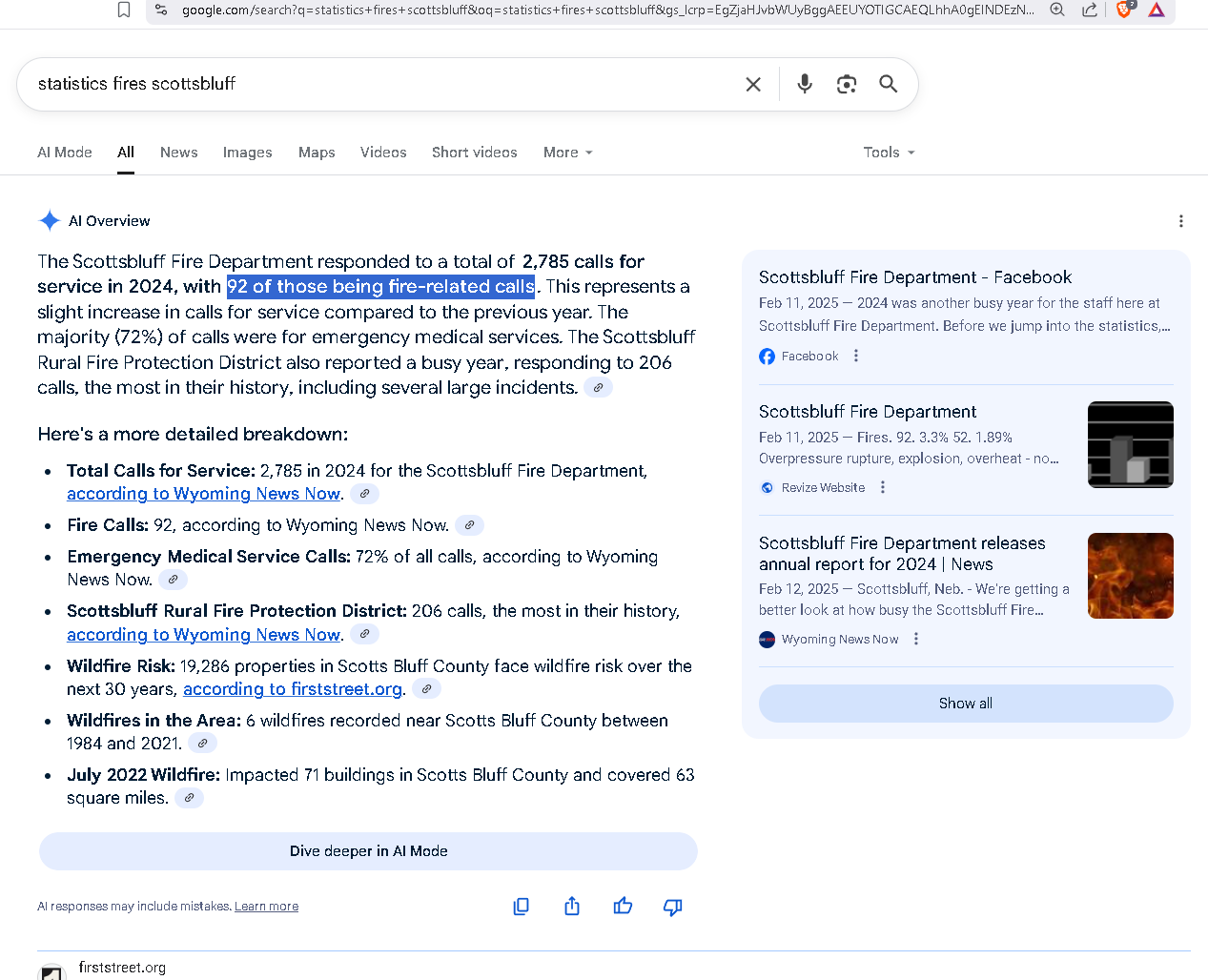The height and width of the screenshot is (980, 1208).
Task: Open the News tab
Action: pyautogui.click(x=179, y=153)
